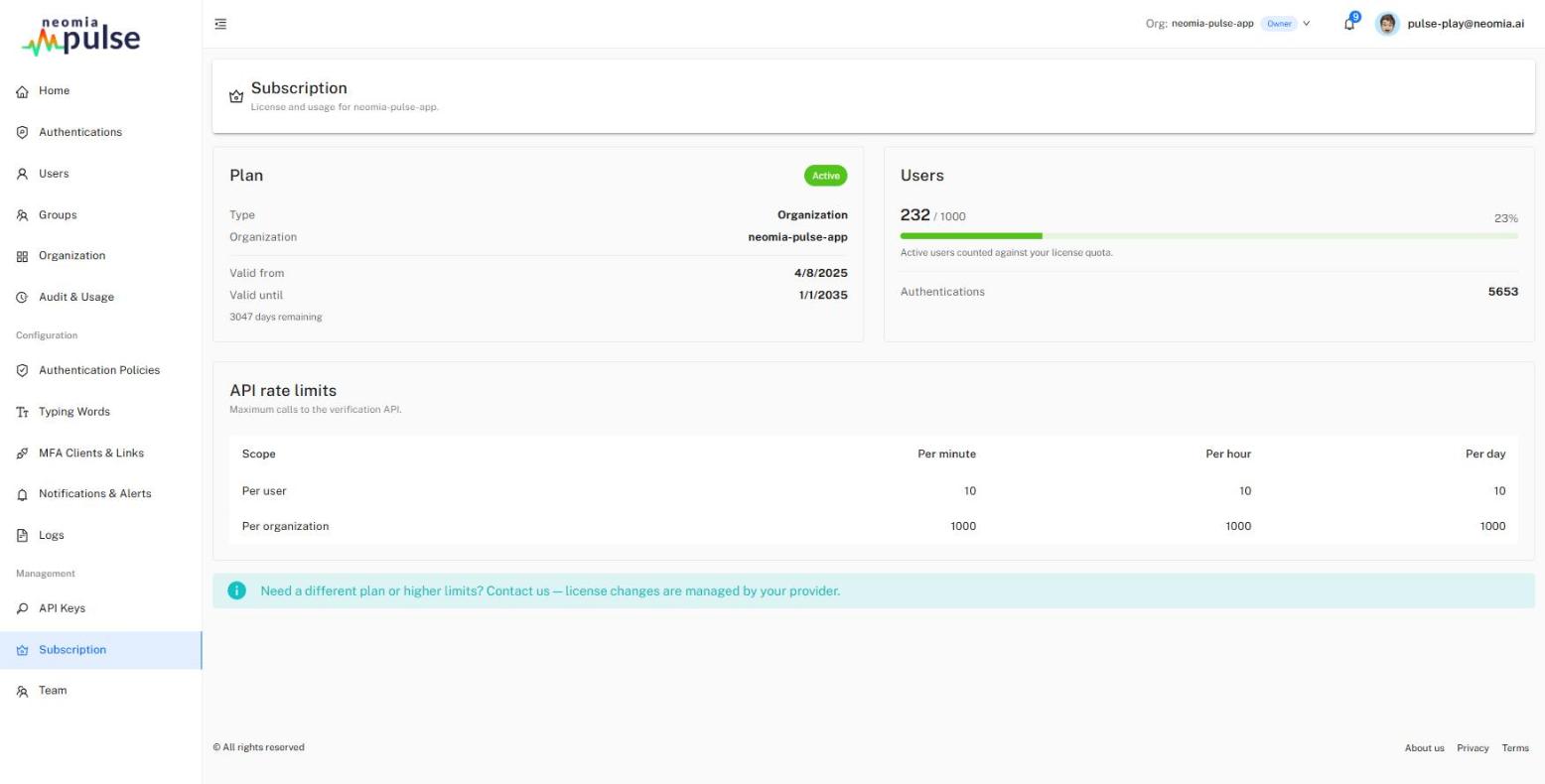Open Audit & Usage page
This screenshot has width=1545, height=784.
[100, 298]
